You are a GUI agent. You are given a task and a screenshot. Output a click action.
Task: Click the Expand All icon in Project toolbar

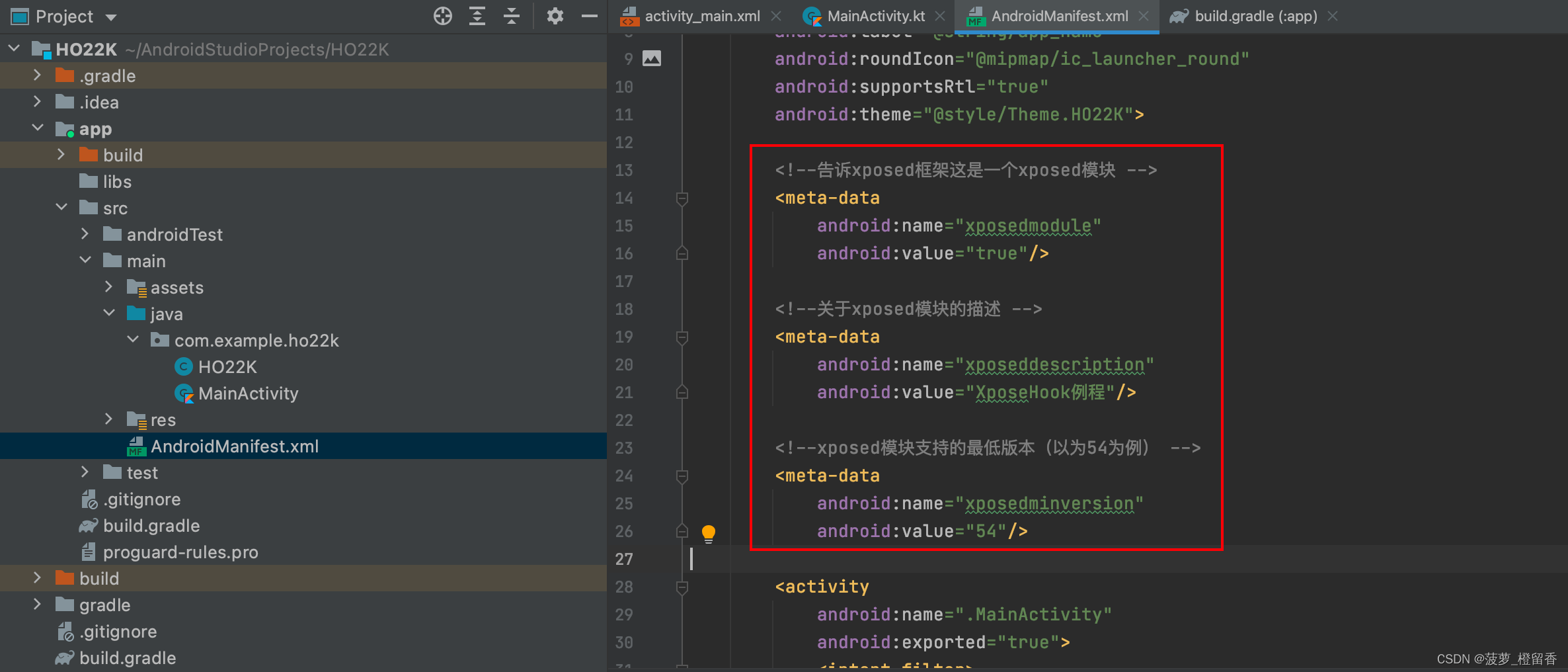pyautogui.click(x=477, y=16)
